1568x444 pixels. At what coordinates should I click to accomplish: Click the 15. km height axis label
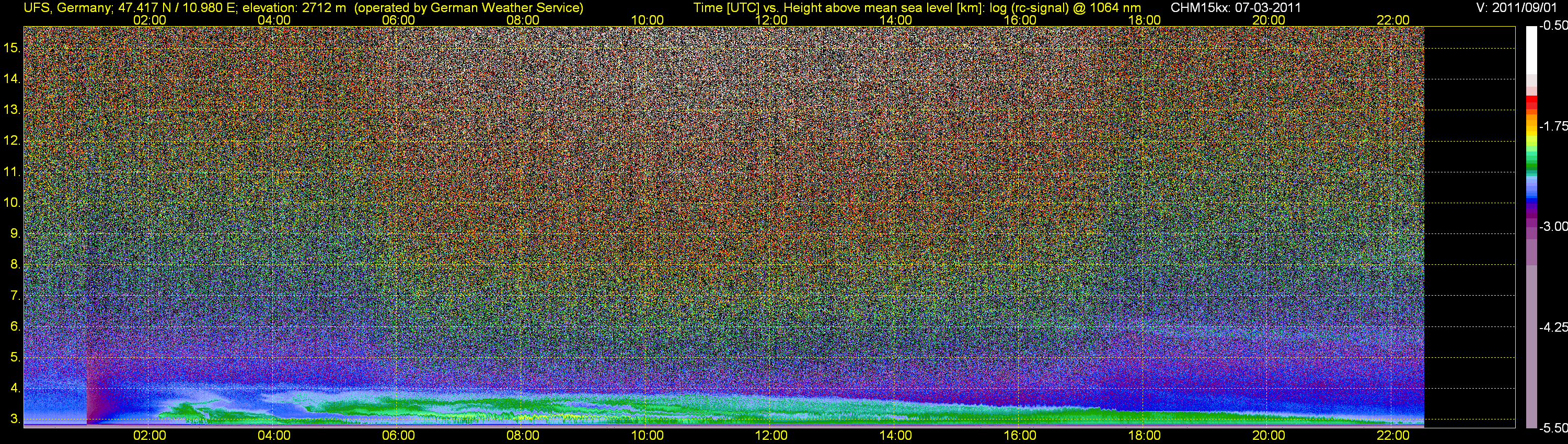click(x=12, y=48)
